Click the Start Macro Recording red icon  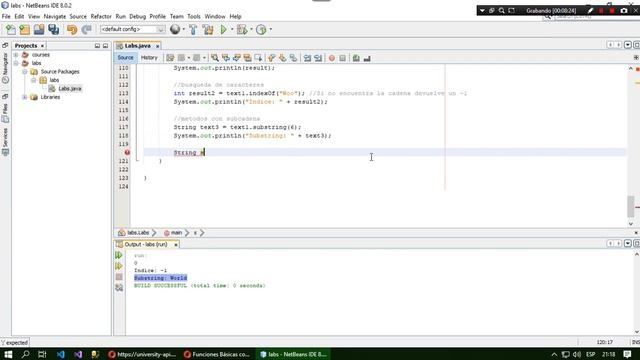coord(332,58)
